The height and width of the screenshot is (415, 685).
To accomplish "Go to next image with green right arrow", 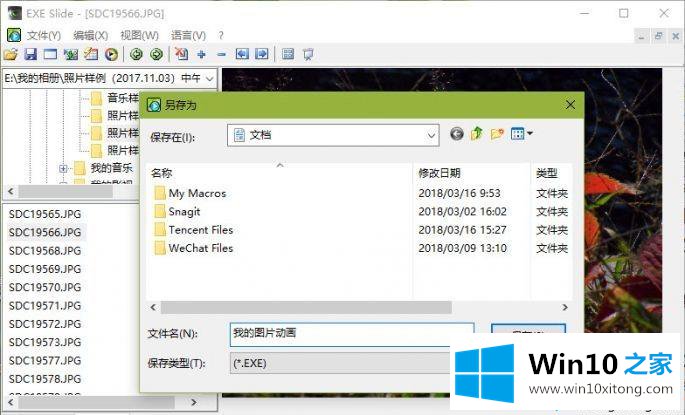I will pos(156,54).
